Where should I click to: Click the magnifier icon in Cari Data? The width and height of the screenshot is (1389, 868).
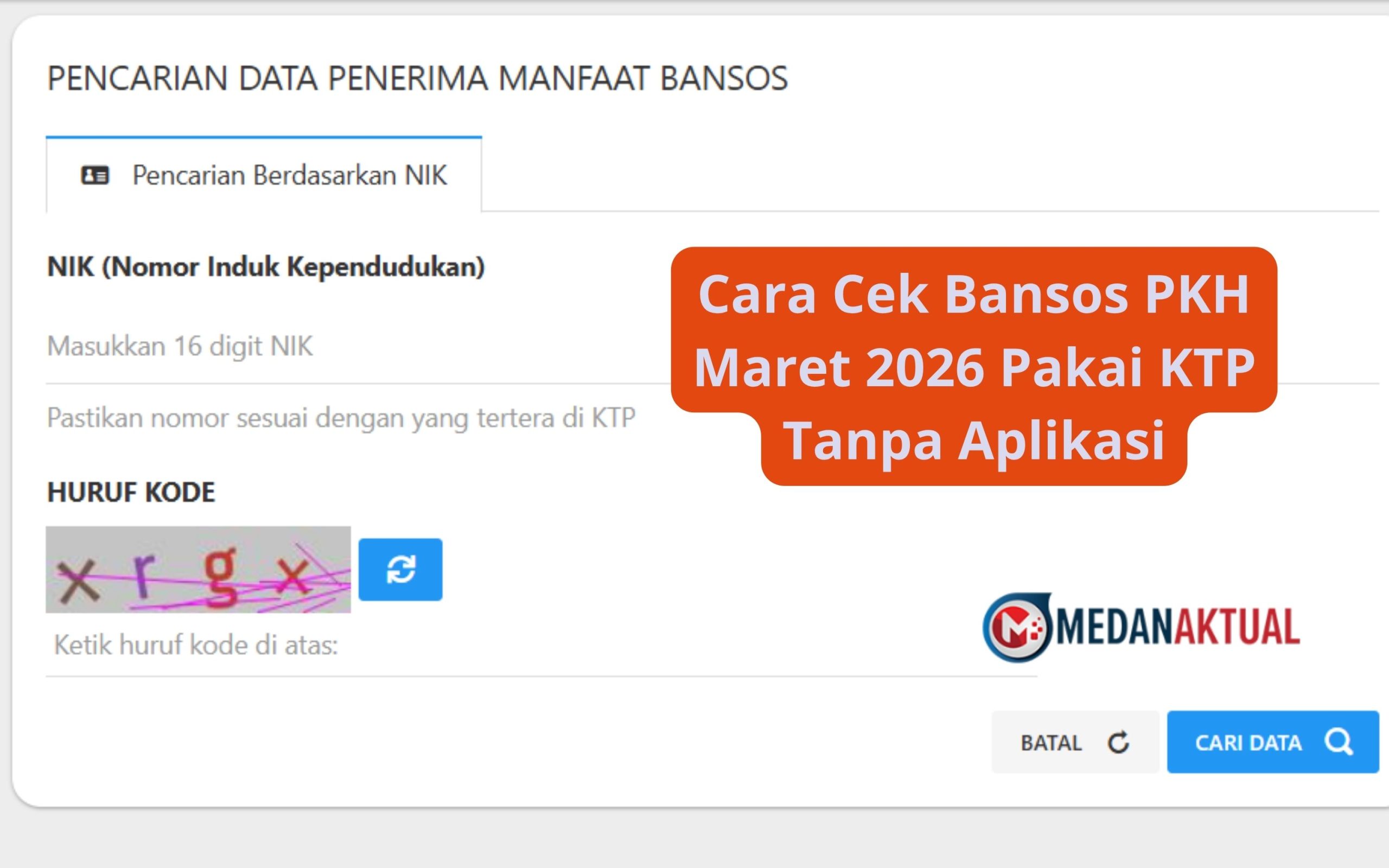(x=1339, y=742)
